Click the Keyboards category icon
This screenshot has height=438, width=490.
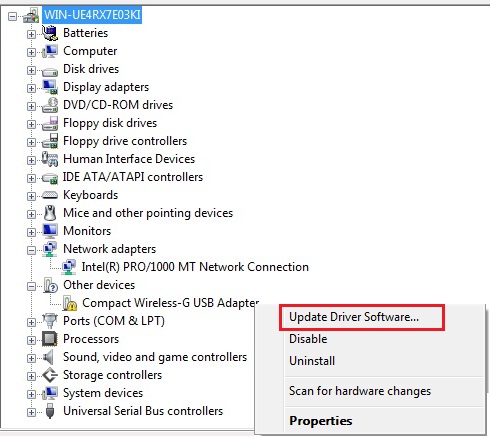coord(50,196)
